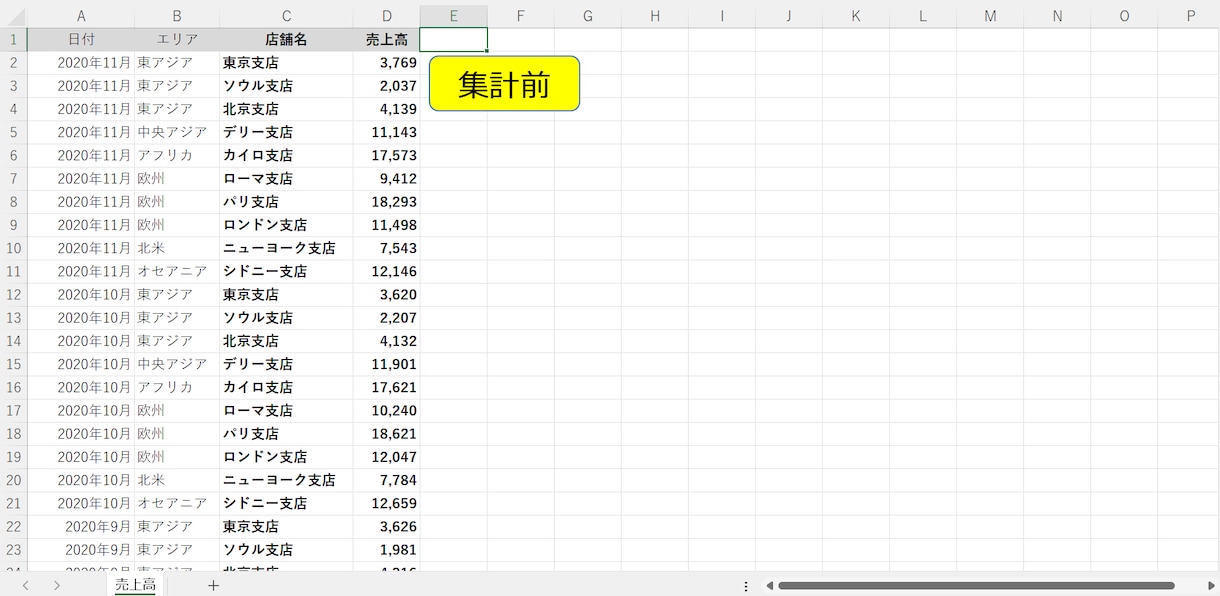The image size is (1220, 596).
Task: Select 北米 cell in row 10
Action: point(177,248)
